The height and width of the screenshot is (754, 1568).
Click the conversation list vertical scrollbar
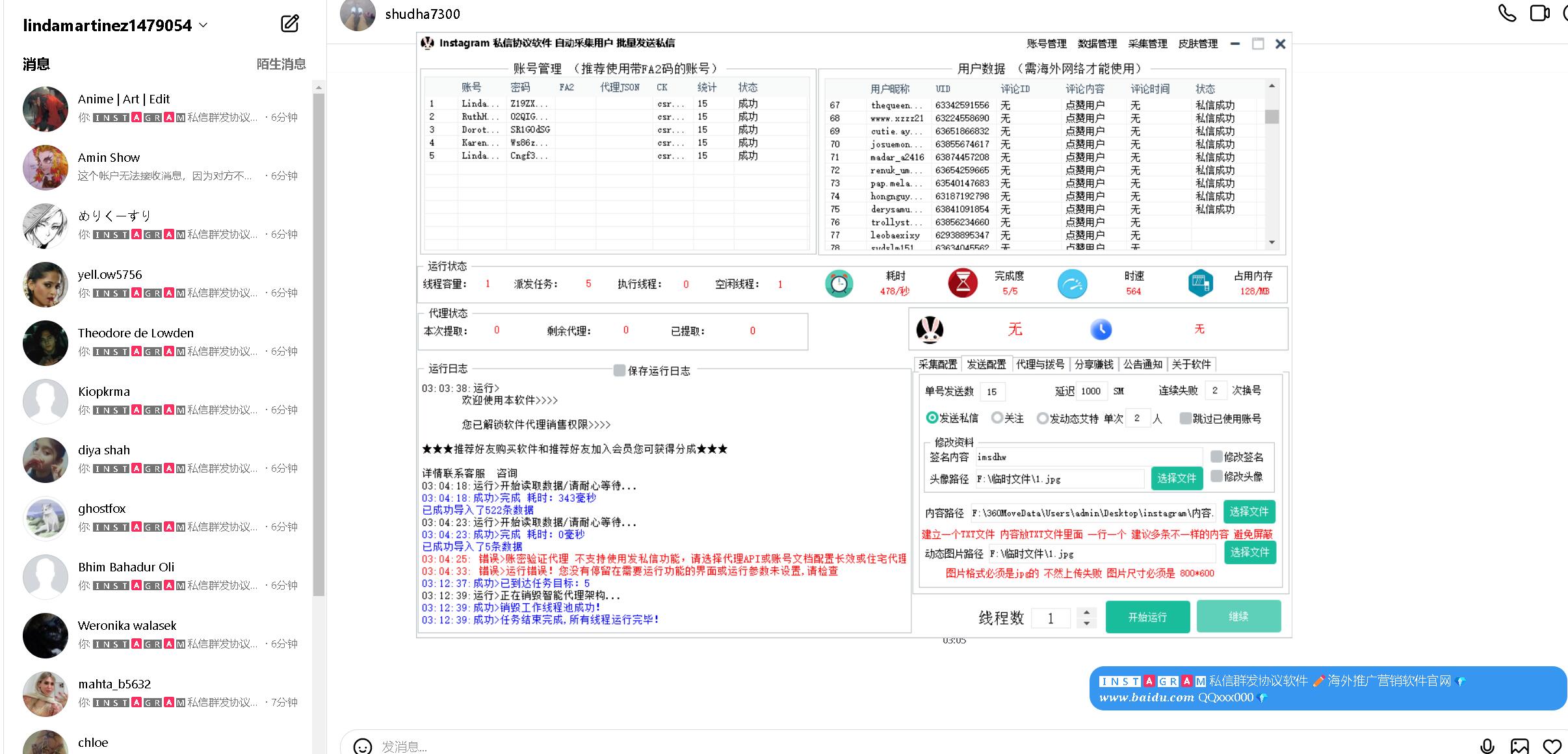(x=319, y=344)
